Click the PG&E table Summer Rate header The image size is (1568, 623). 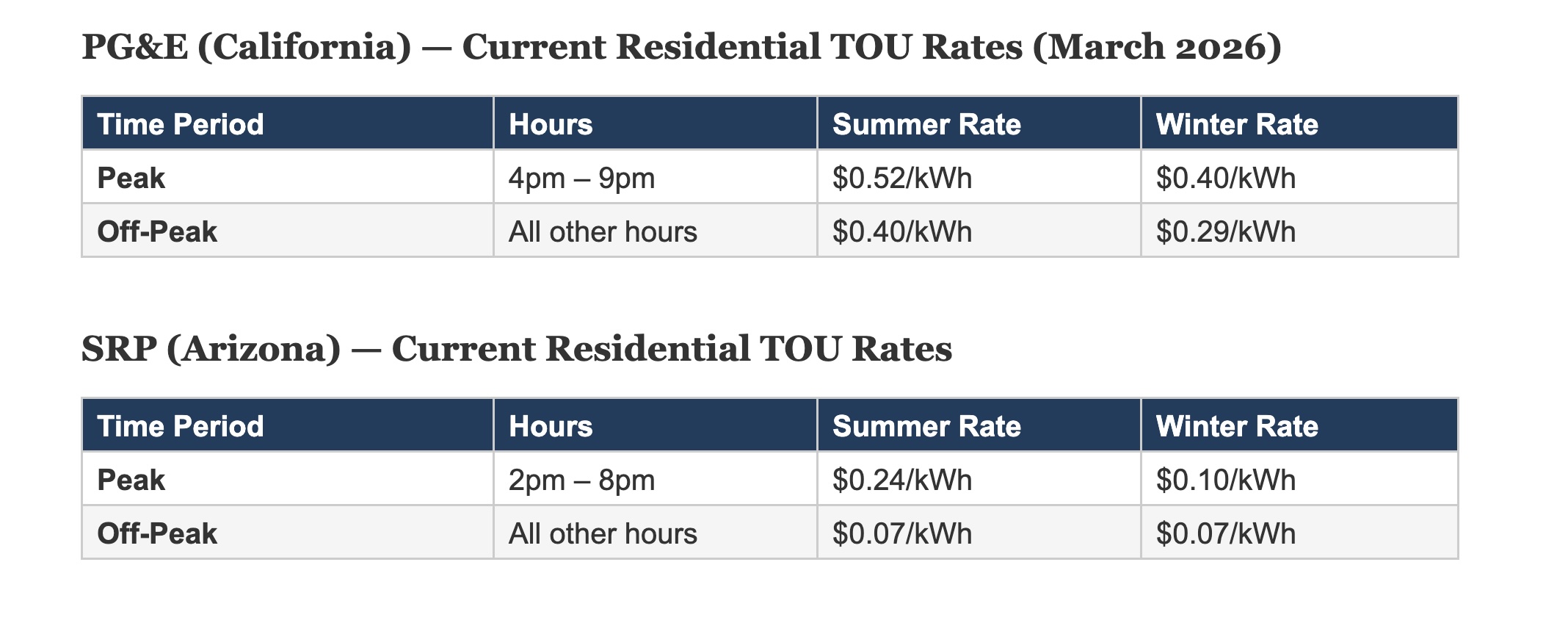pyautogui.click(x=926, y=124)
